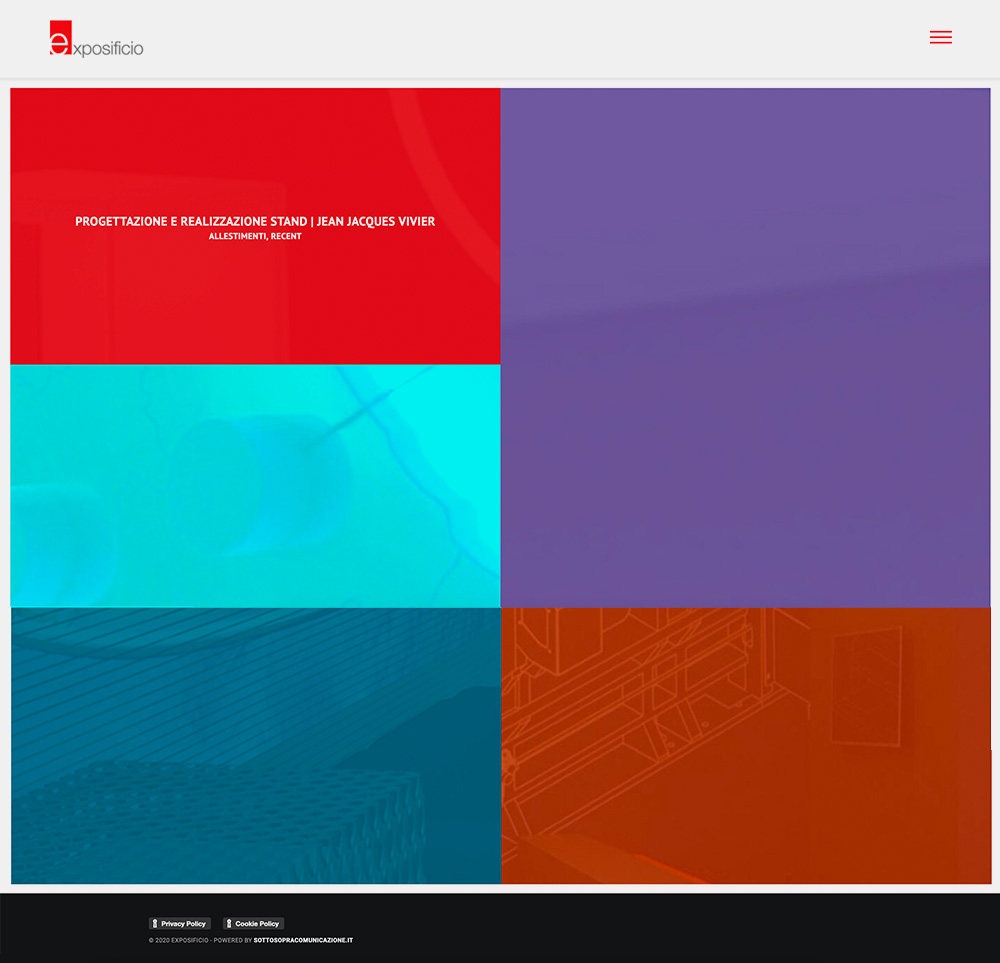Click the '© 2020 EXPOSIFICIO' footer text
This screenshot has width=1000, height=963.
(179, 940)
